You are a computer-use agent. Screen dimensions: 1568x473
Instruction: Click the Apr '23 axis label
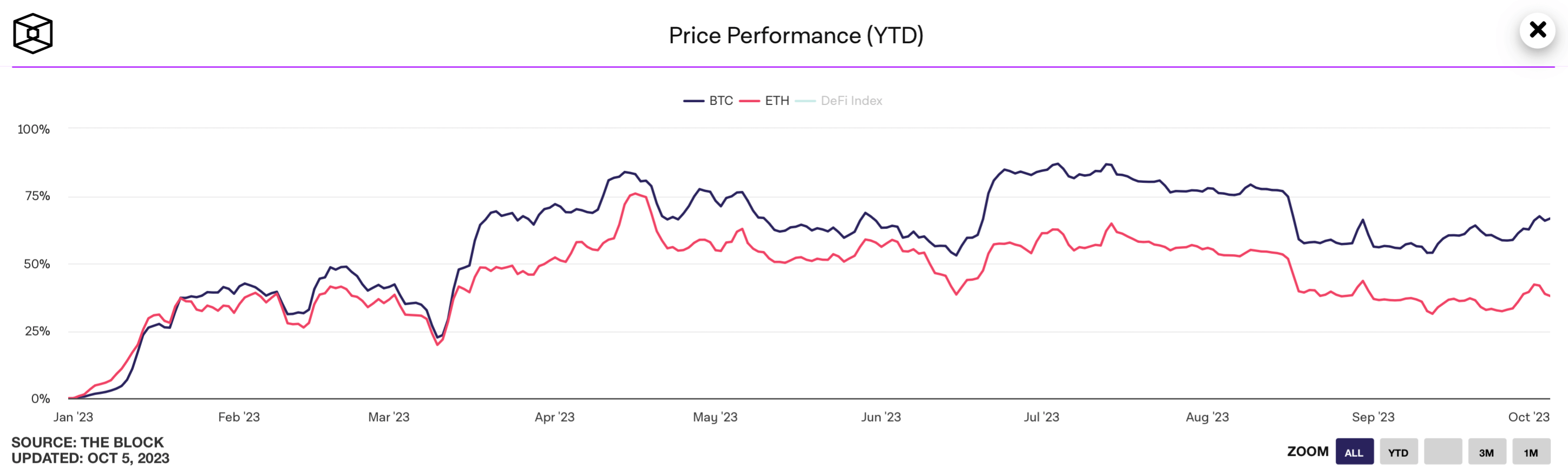click(x=554, y=417)
